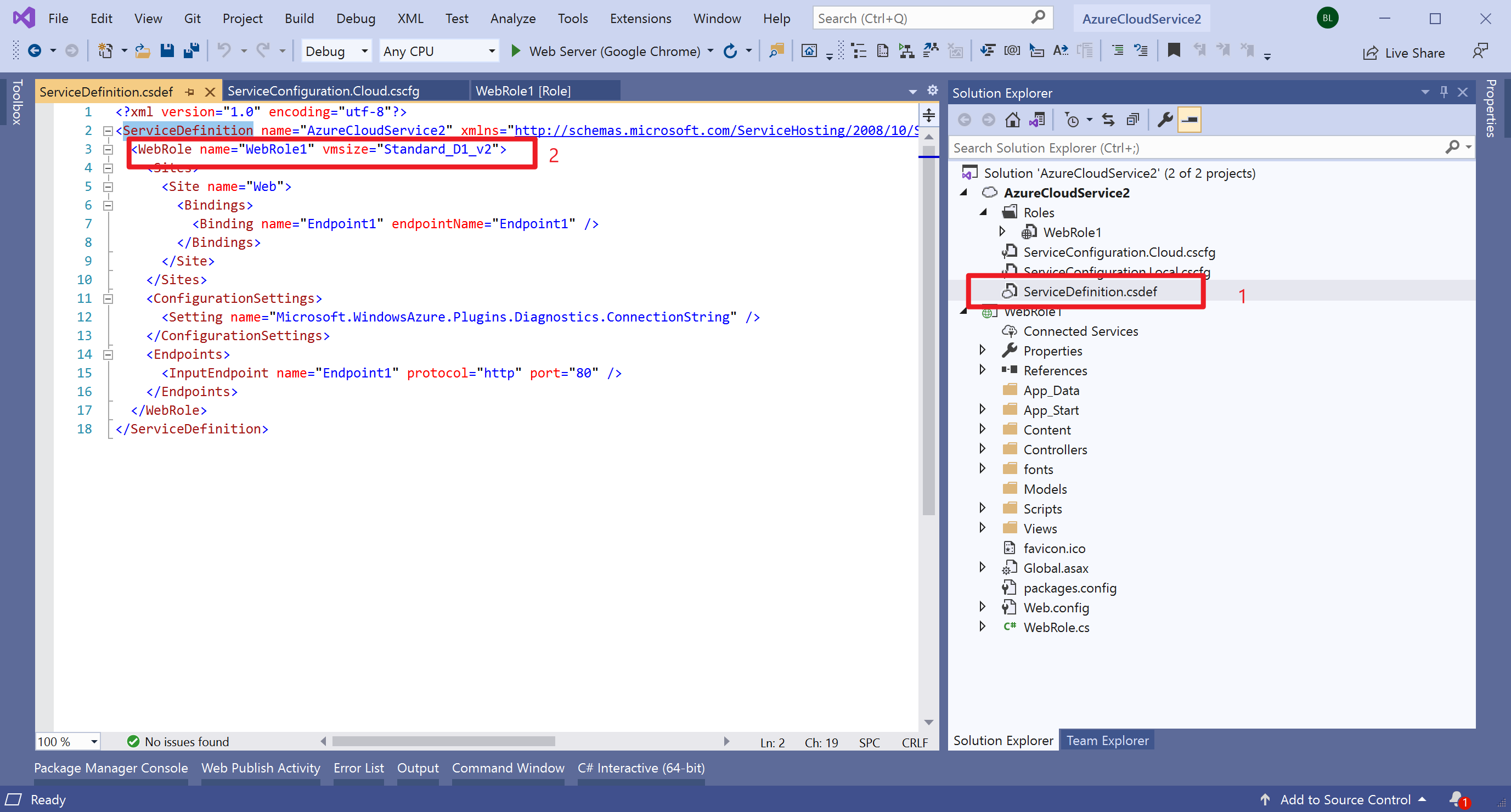Open Properties wrench icon in Solution Explorer
This screenshot has height=812, width=1511.
tap(1165, 120)
